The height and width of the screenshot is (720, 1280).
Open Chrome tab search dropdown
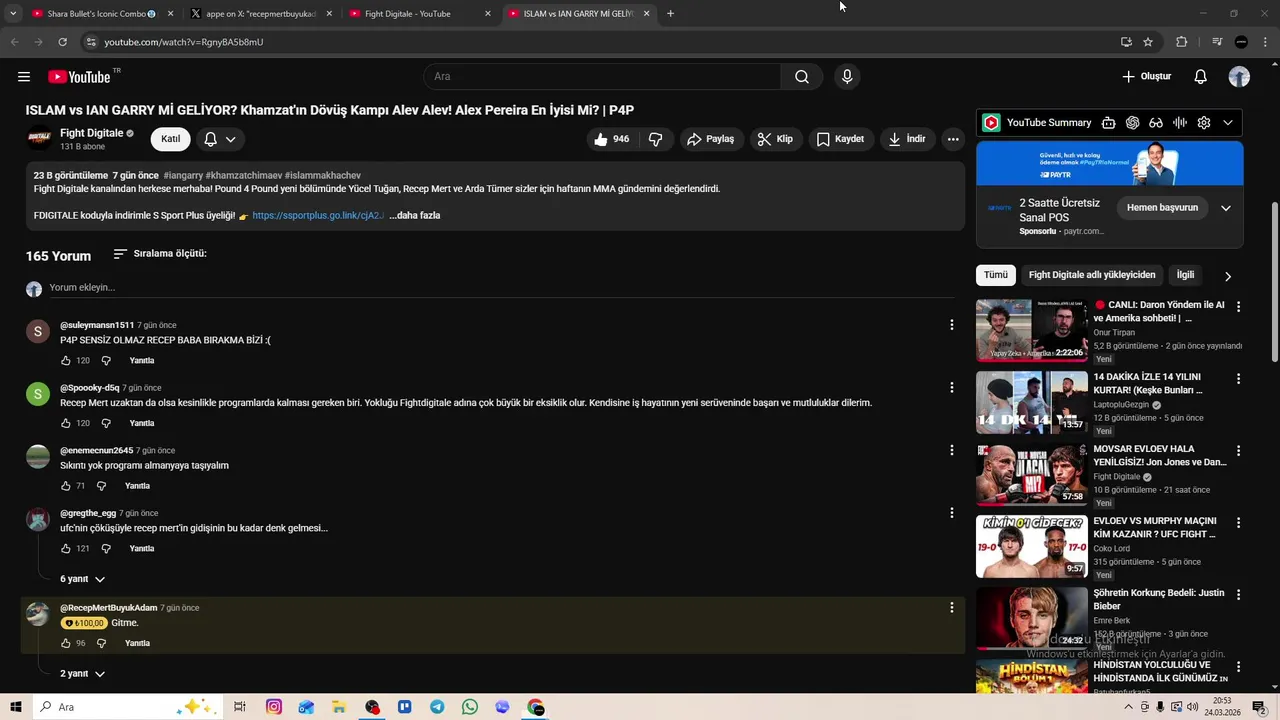[x=13, y=14]
